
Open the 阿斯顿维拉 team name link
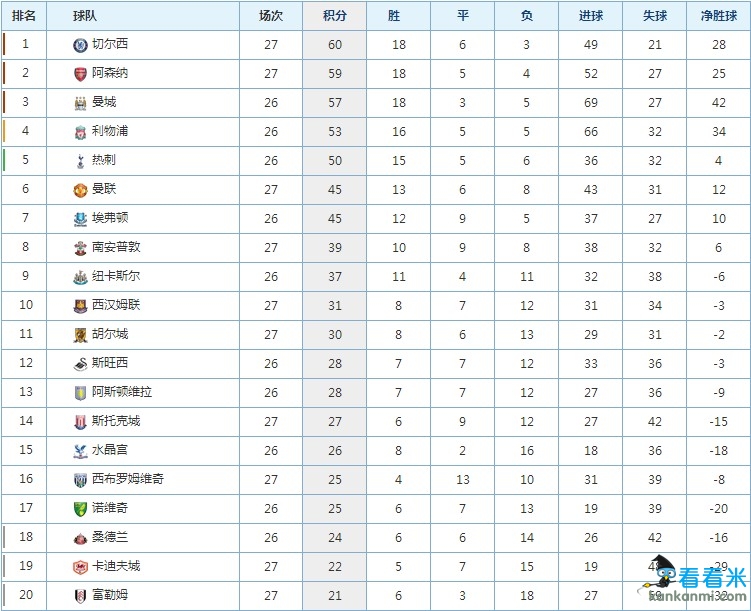tap(122, 393)
